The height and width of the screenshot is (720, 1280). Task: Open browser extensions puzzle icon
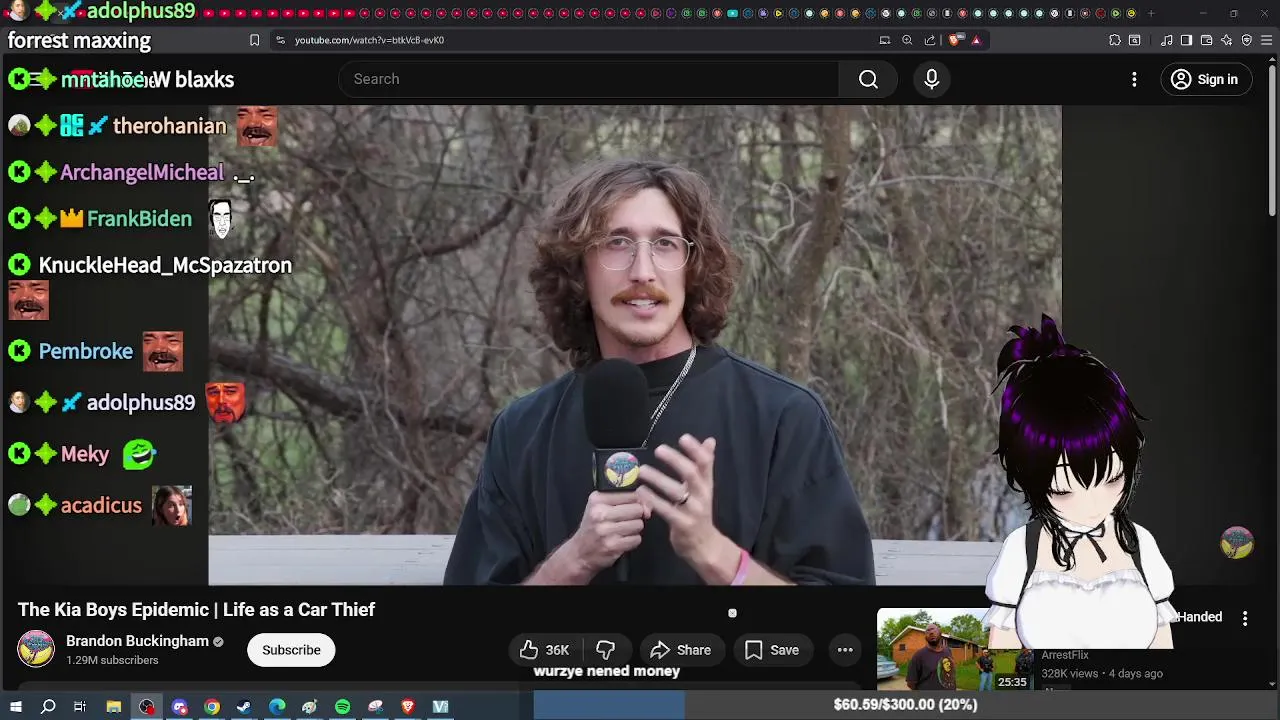(x=1115, y=40)
